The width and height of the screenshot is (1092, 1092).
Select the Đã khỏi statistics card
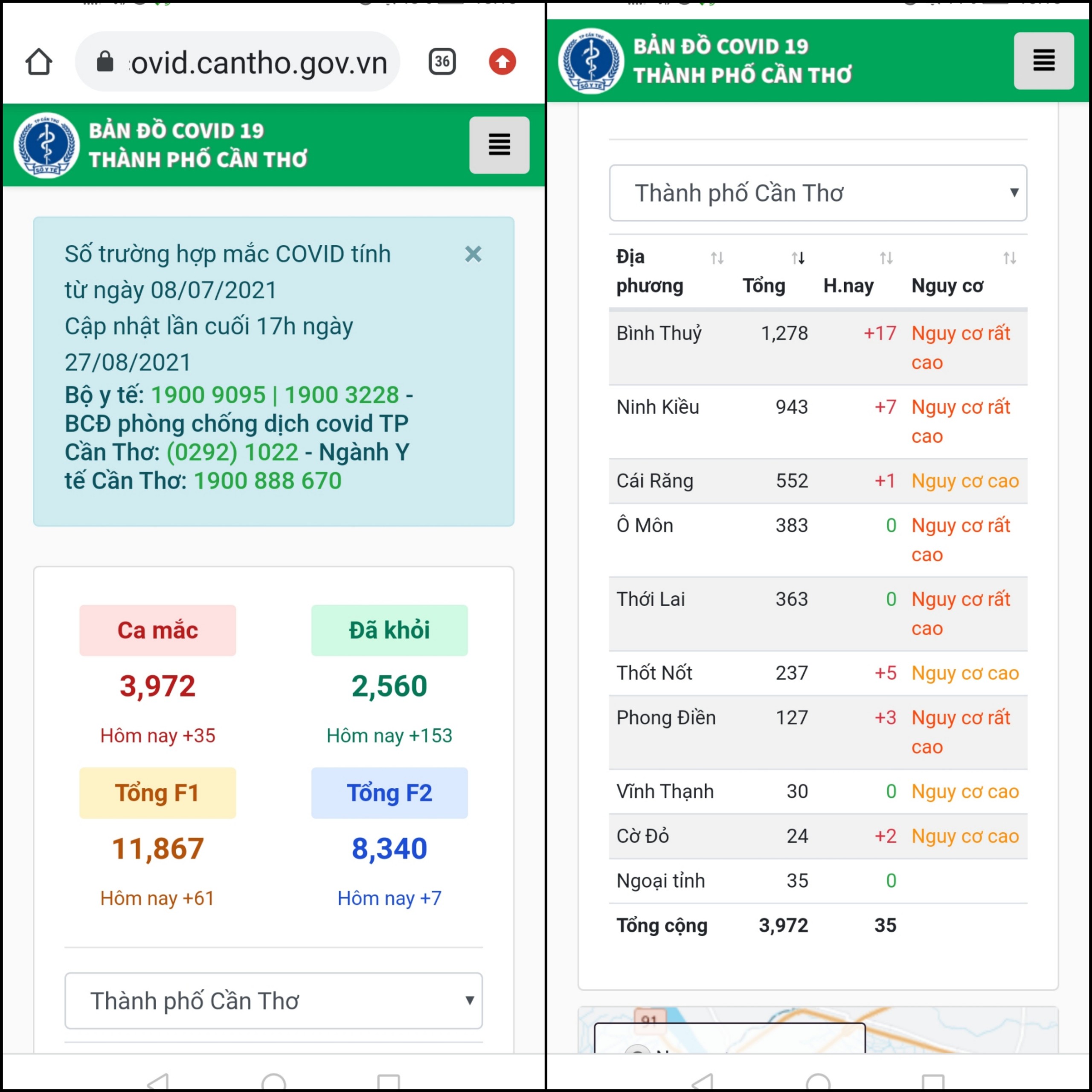tap(389, 630)
